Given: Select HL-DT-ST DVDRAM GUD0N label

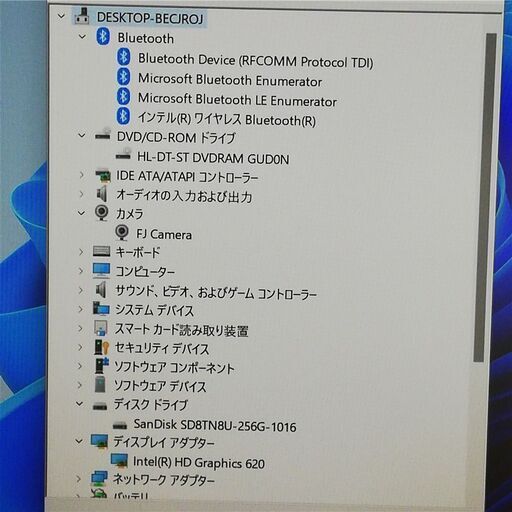Looking at the screenshot, I should [213, 158].
